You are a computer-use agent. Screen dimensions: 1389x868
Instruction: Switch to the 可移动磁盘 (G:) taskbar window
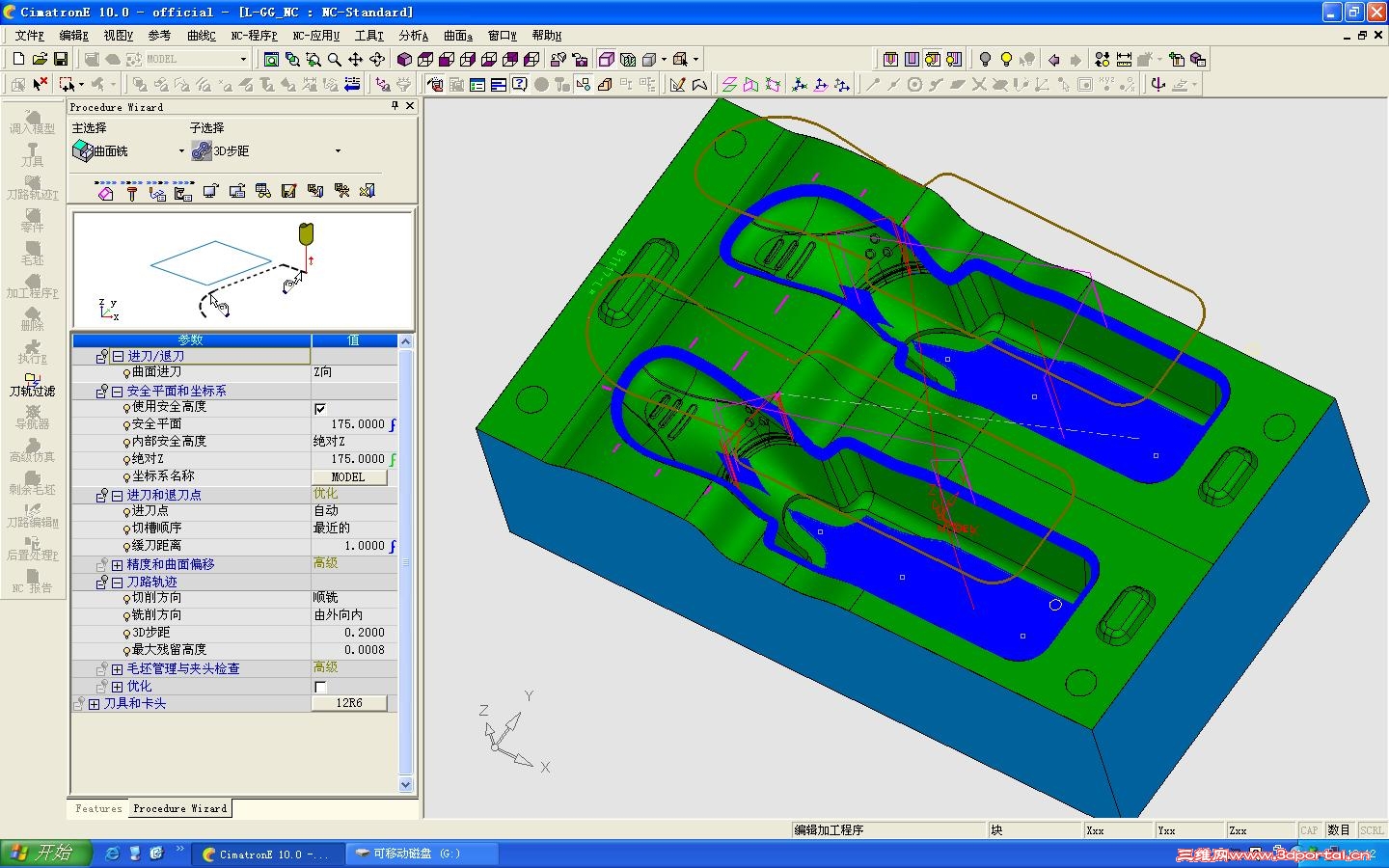tap(421, 854)
